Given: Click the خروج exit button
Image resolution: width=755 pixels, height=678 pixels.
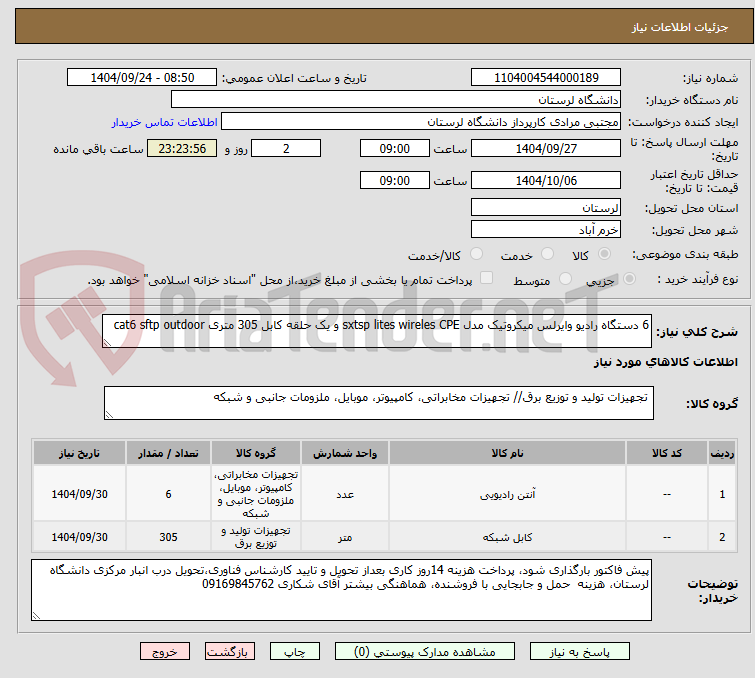Looking at the screenshot, I should point(165,652).
